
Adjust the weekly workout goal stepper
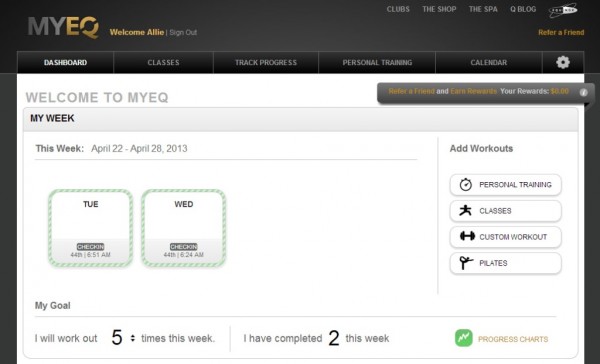coord(132,338)
